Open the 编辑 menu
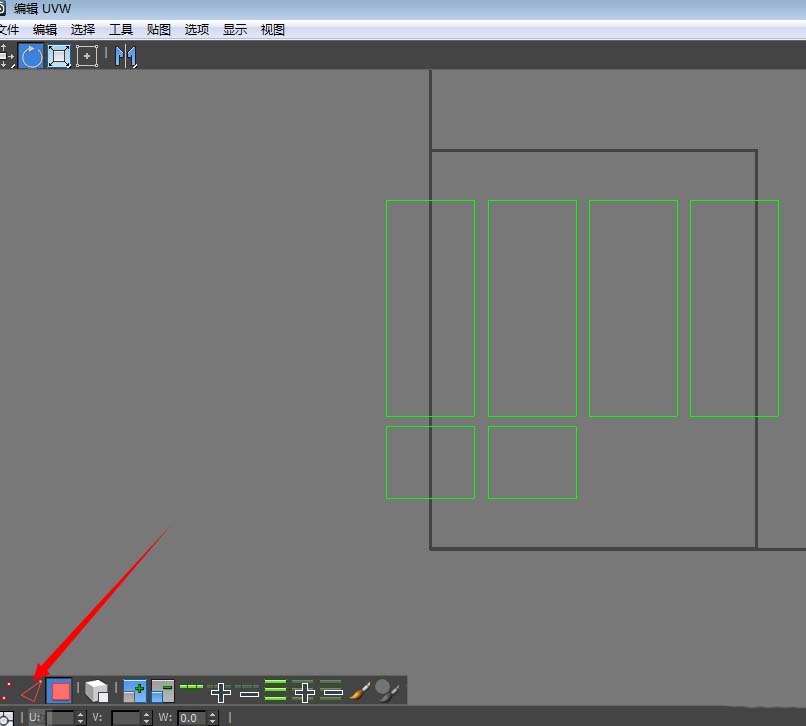 (45, 30)
